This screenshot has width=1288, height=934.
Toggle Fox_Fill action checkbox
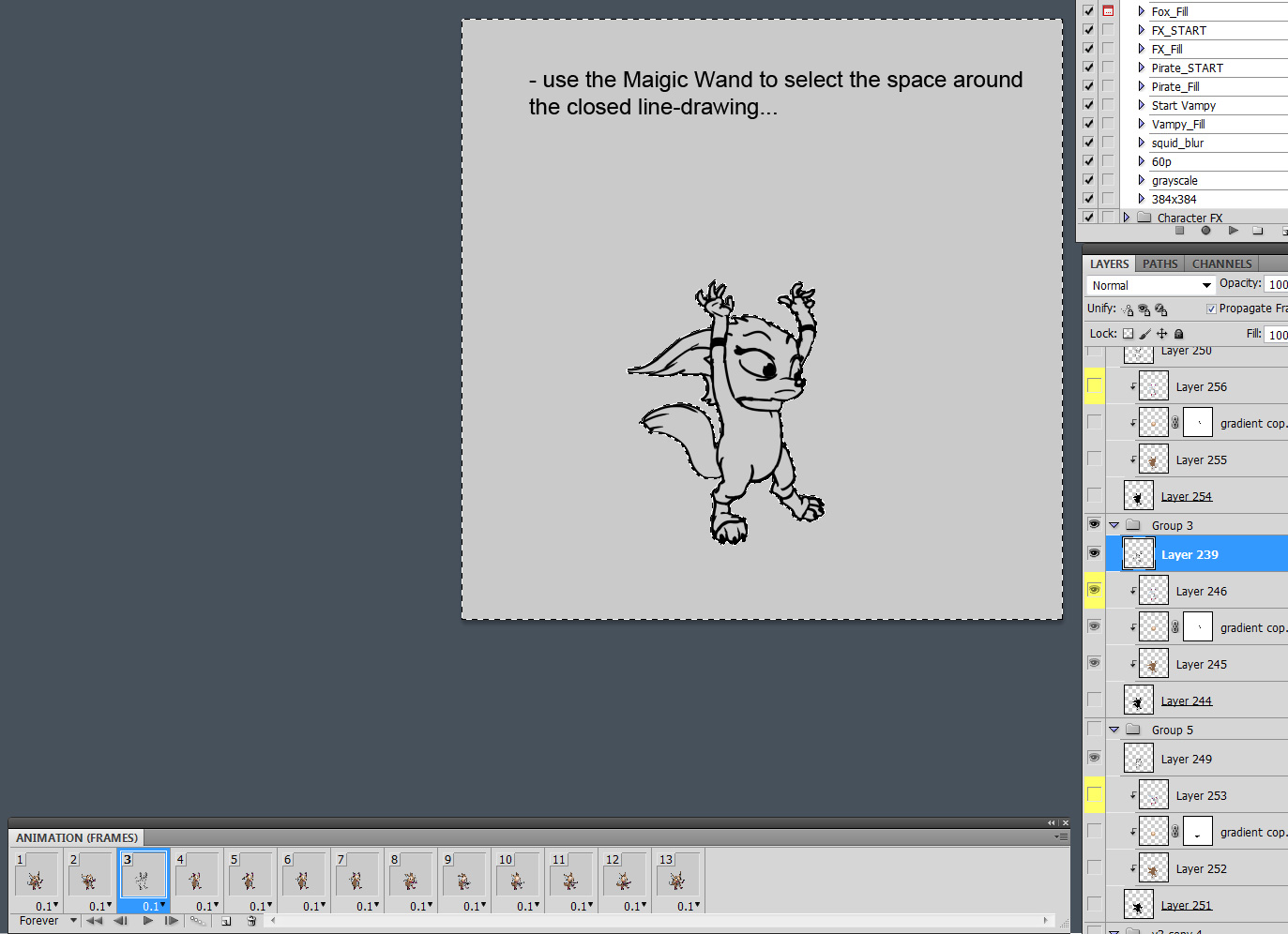pyautogui.click(x=1088, y=11)
